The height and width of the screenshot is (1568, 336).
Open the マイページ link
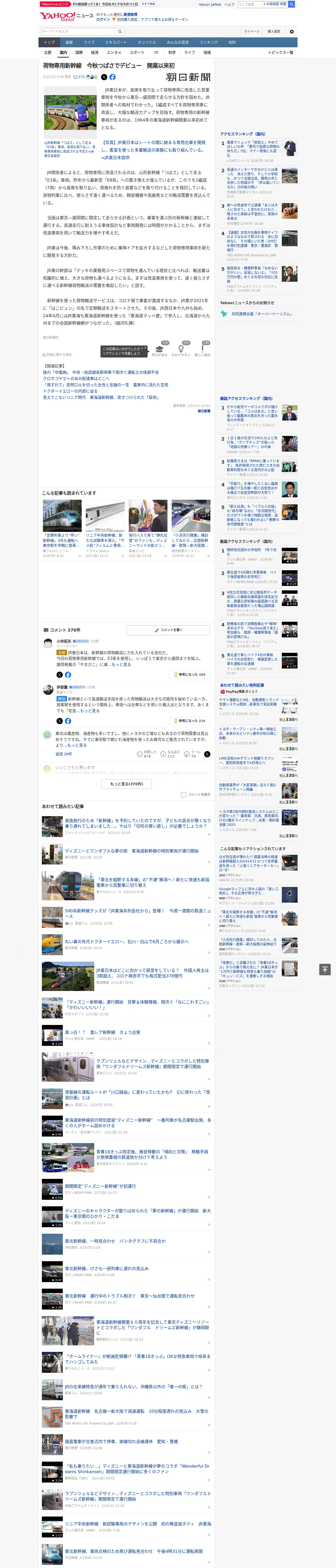click(x=252, y=32)
